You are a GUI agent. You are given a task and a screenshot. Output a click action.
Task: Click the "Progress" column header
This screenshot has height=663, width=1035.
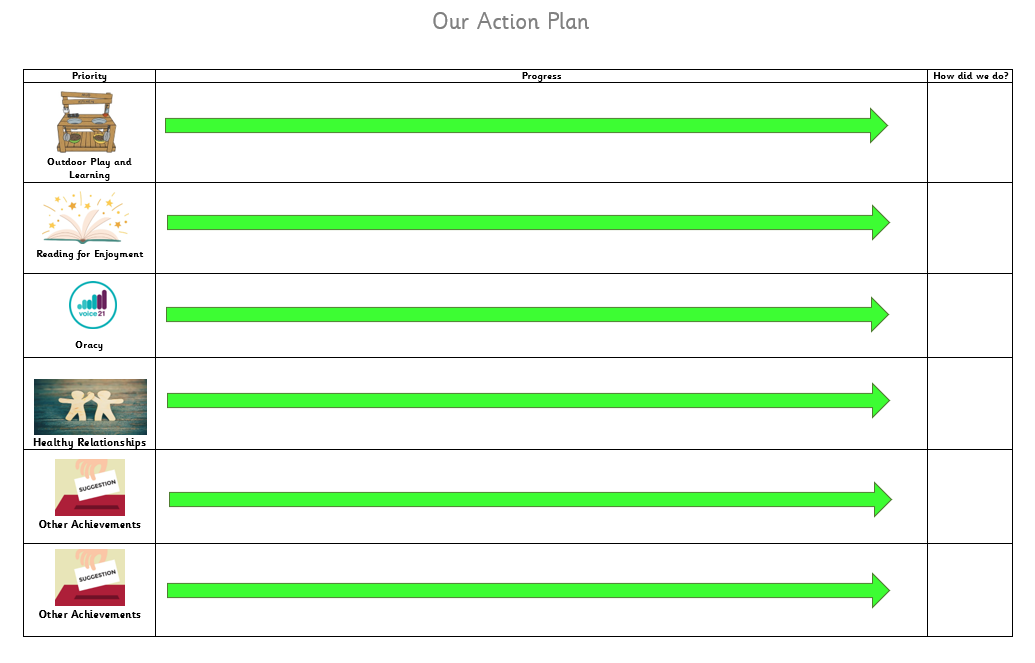pos(541,76)
